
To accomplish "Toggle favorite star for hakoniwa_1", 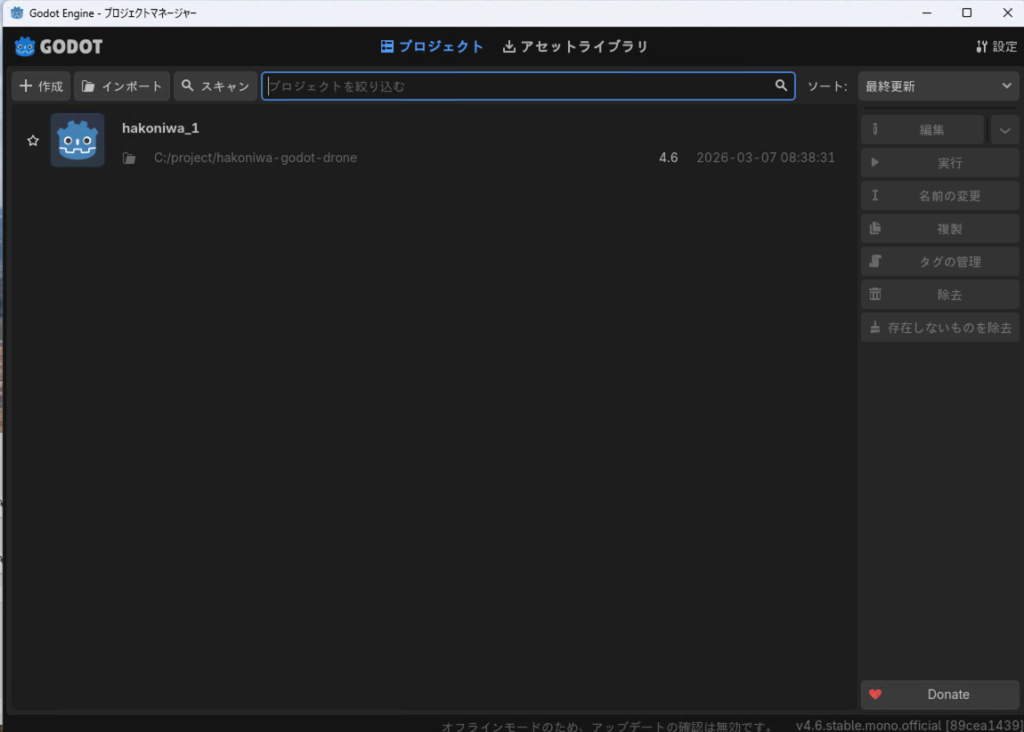I will coord(32,141).
